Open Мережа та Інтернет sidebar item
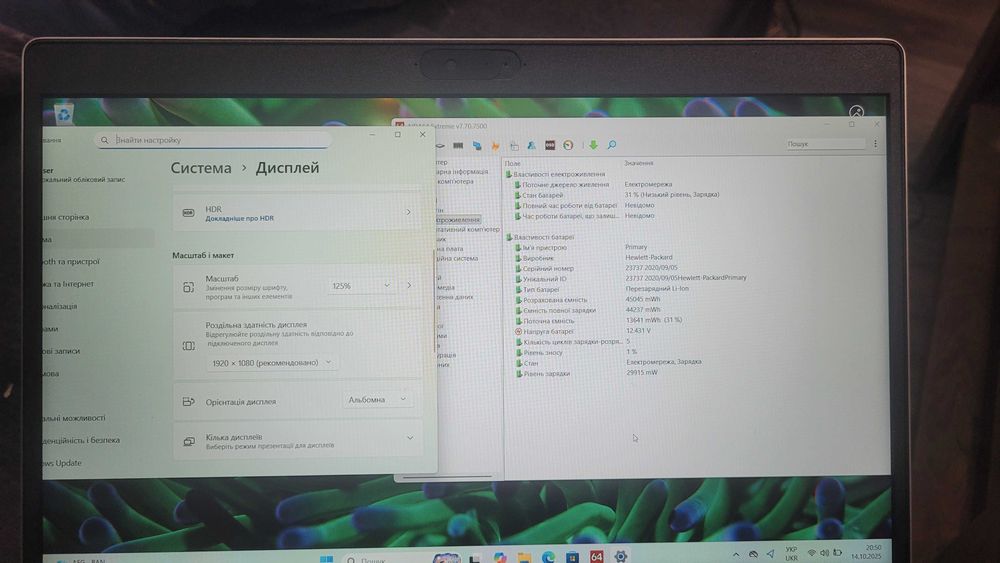This screenshot has height=563, width=1000. [68, 284]
